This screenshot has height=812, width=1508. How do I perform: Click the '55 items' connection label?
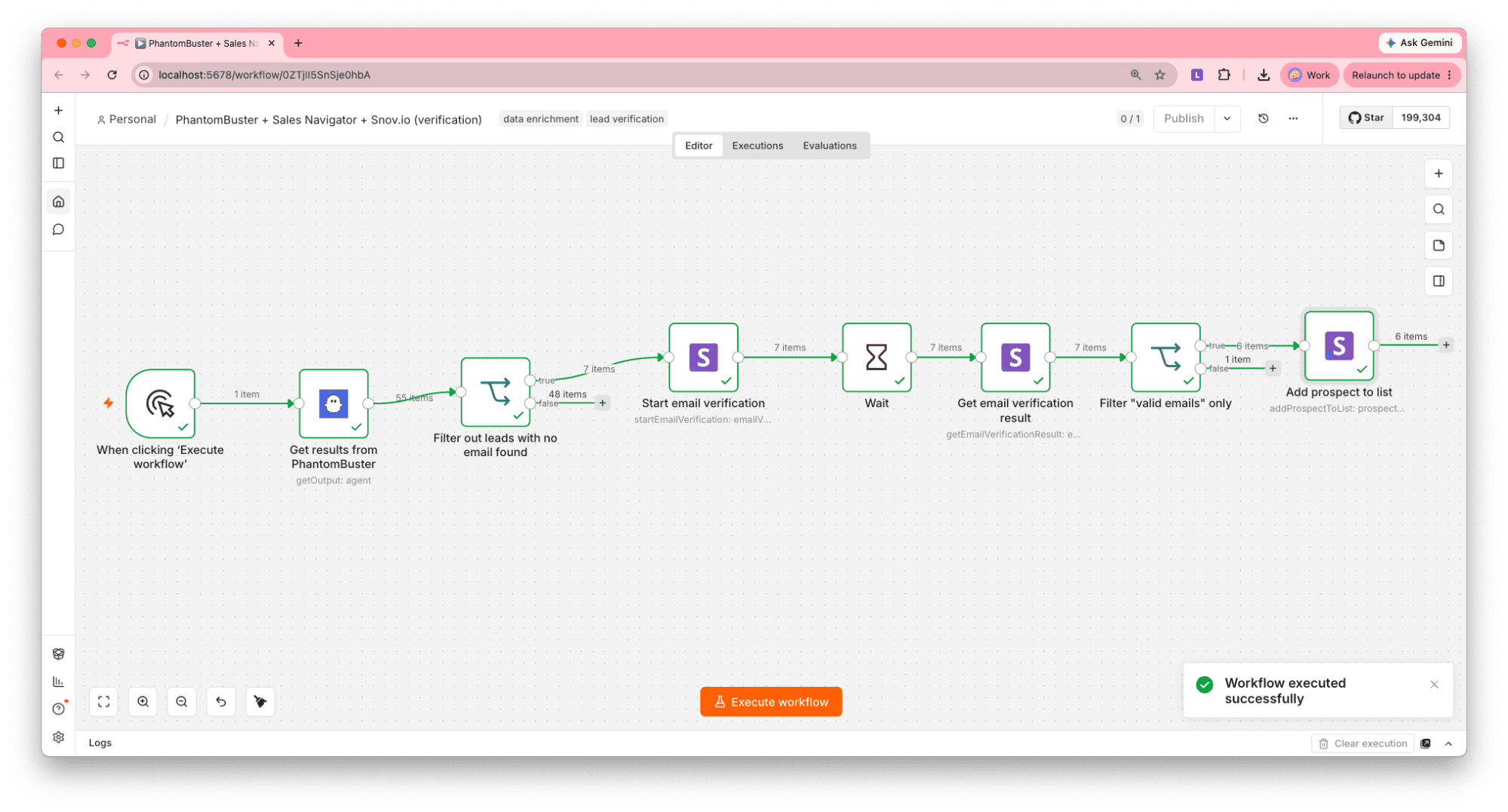(x=414, y=397)
